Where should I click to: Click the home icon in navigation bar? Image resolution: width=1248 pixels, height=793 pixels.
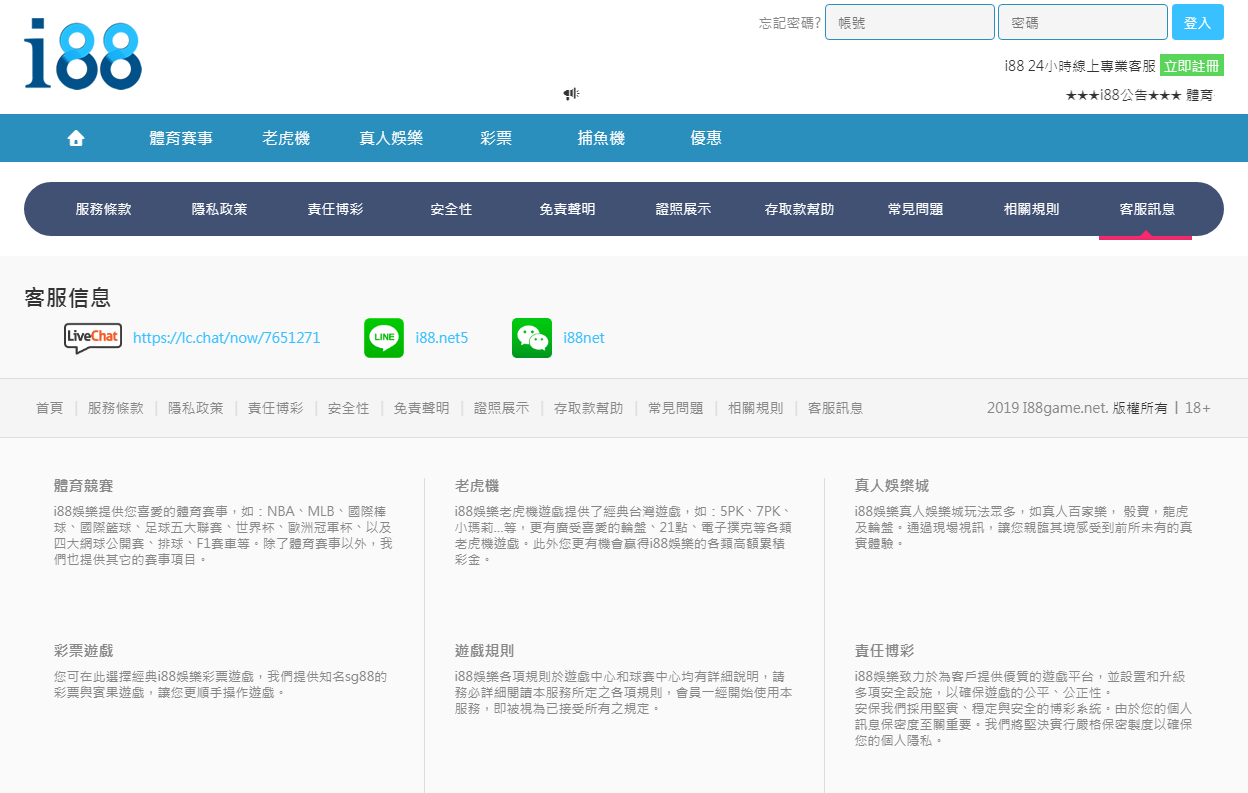coord(76,139)
